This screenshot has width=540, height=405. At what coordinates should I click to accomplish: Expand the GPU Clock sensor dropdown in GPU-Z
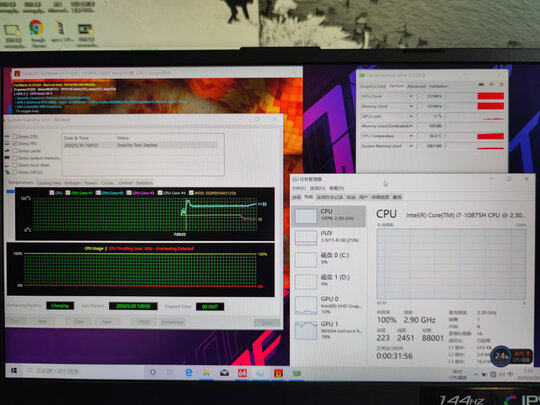click(x=411, y=96)
